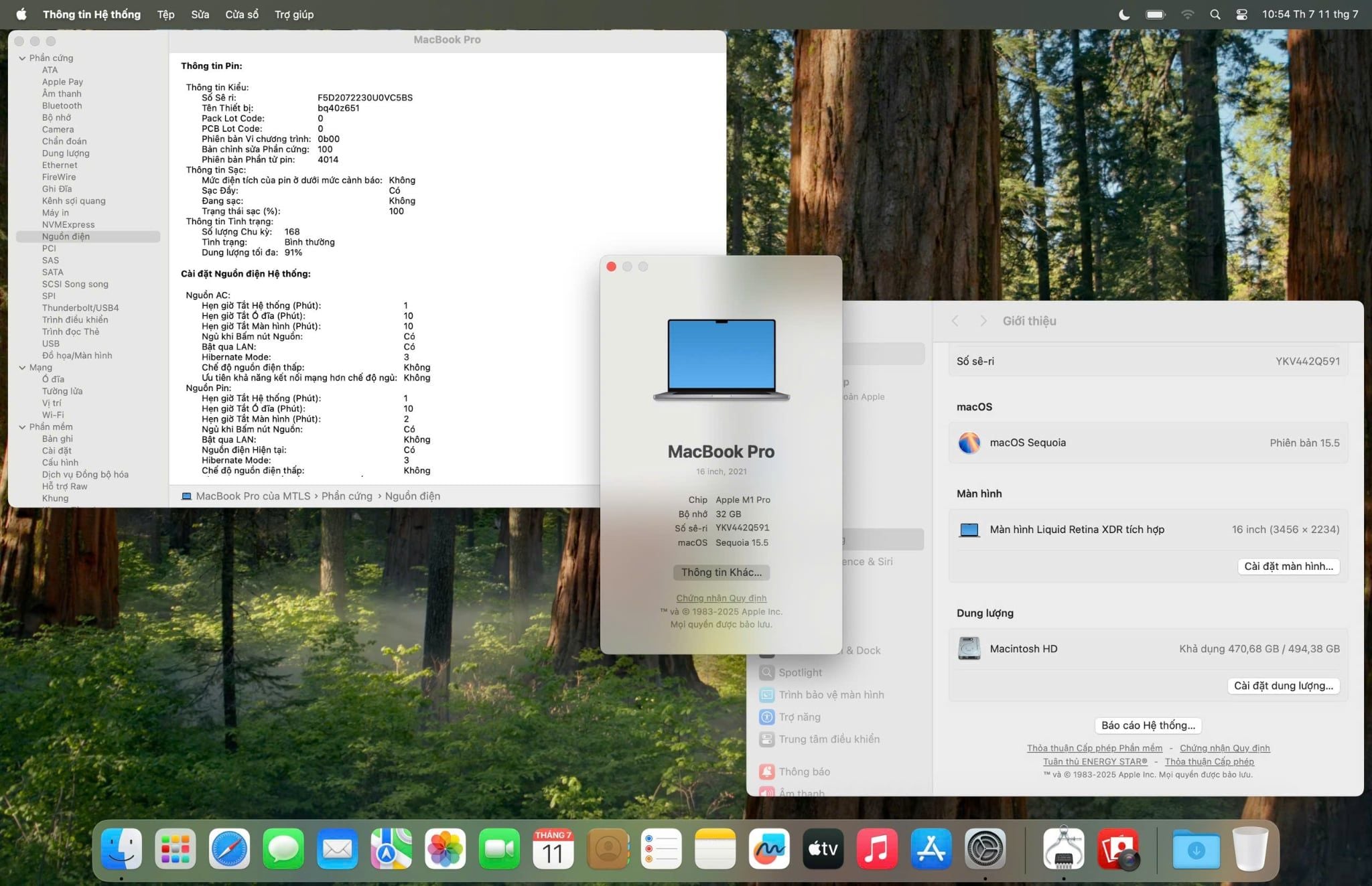Screen dimensions: 1372x886
Task: Open System Settings gear in Dock
Action: point(985,848)
